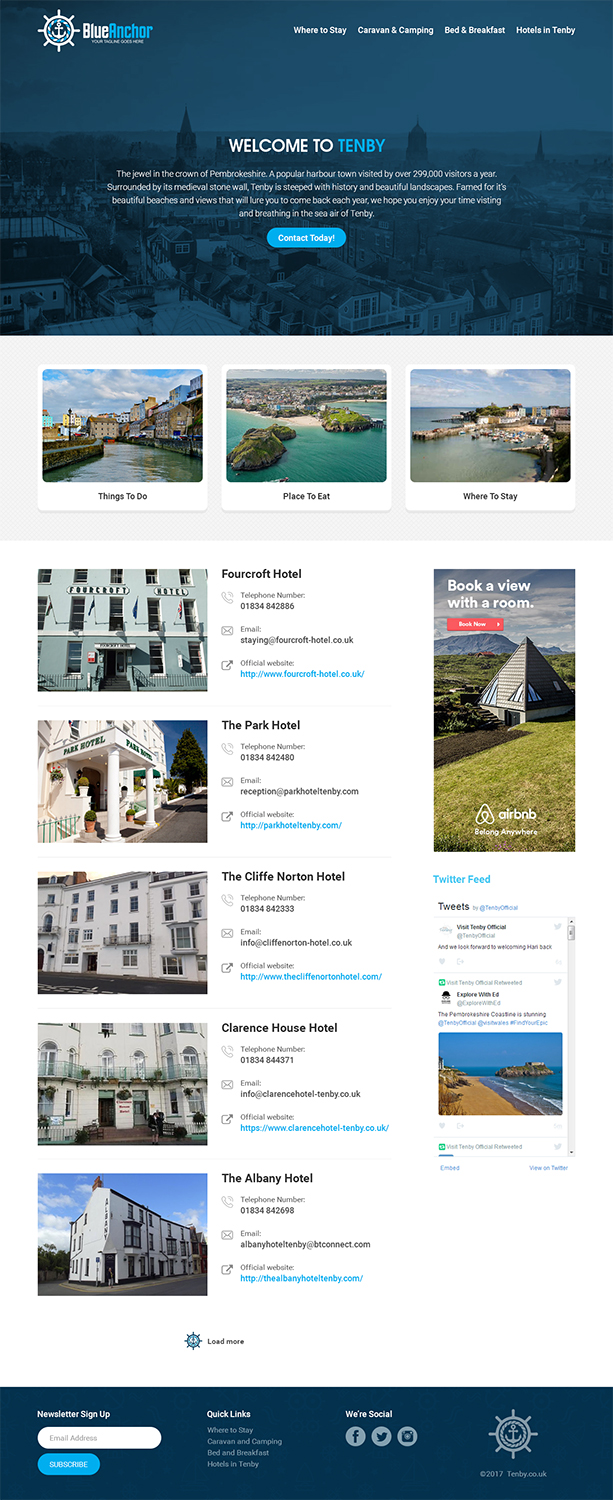Click Clarence House Hotel external website icon
Viewport: 613px width, 1500px height.
pyautogui.click(x=227, y=1119)
